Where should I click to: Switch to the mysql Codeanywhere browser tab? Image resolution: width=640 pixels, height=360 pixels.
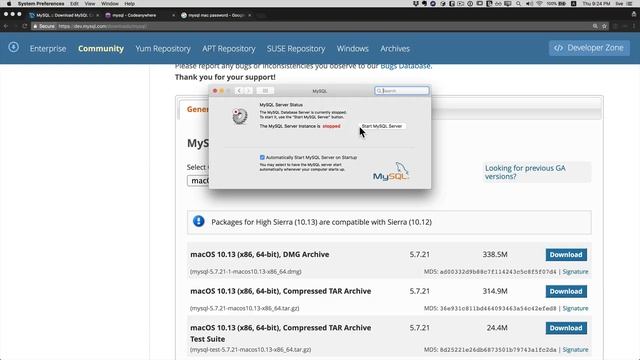(x=134, y=15)
